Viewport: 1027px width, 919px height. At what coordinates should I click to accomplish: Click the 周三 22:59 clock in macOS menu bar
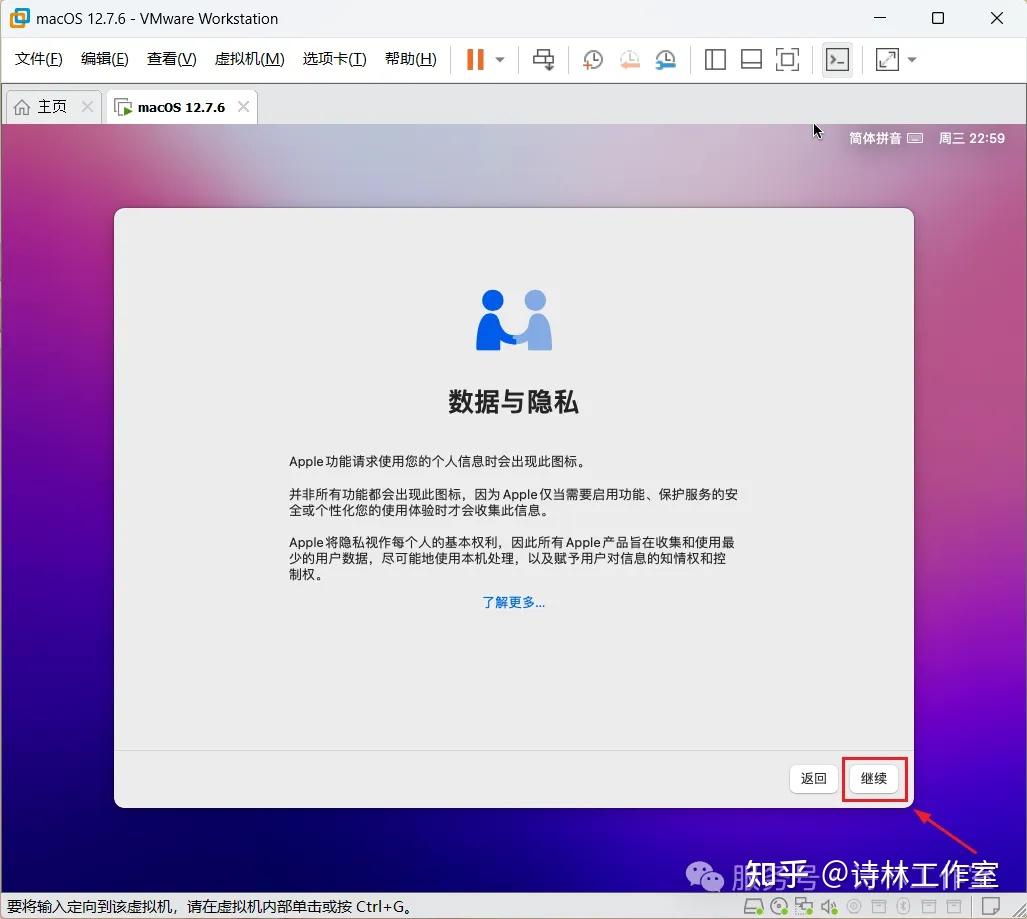coord(971,138)
